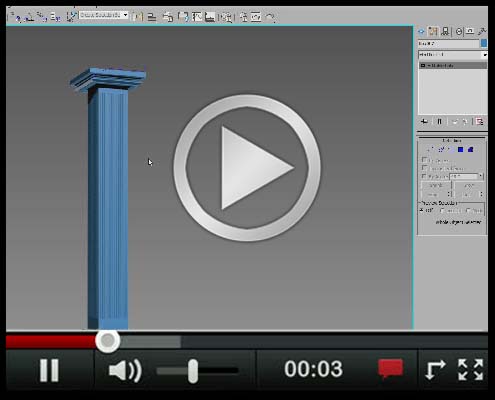Open the named selection sets dropdown
495x400 pixels.
tap(103, 15)
